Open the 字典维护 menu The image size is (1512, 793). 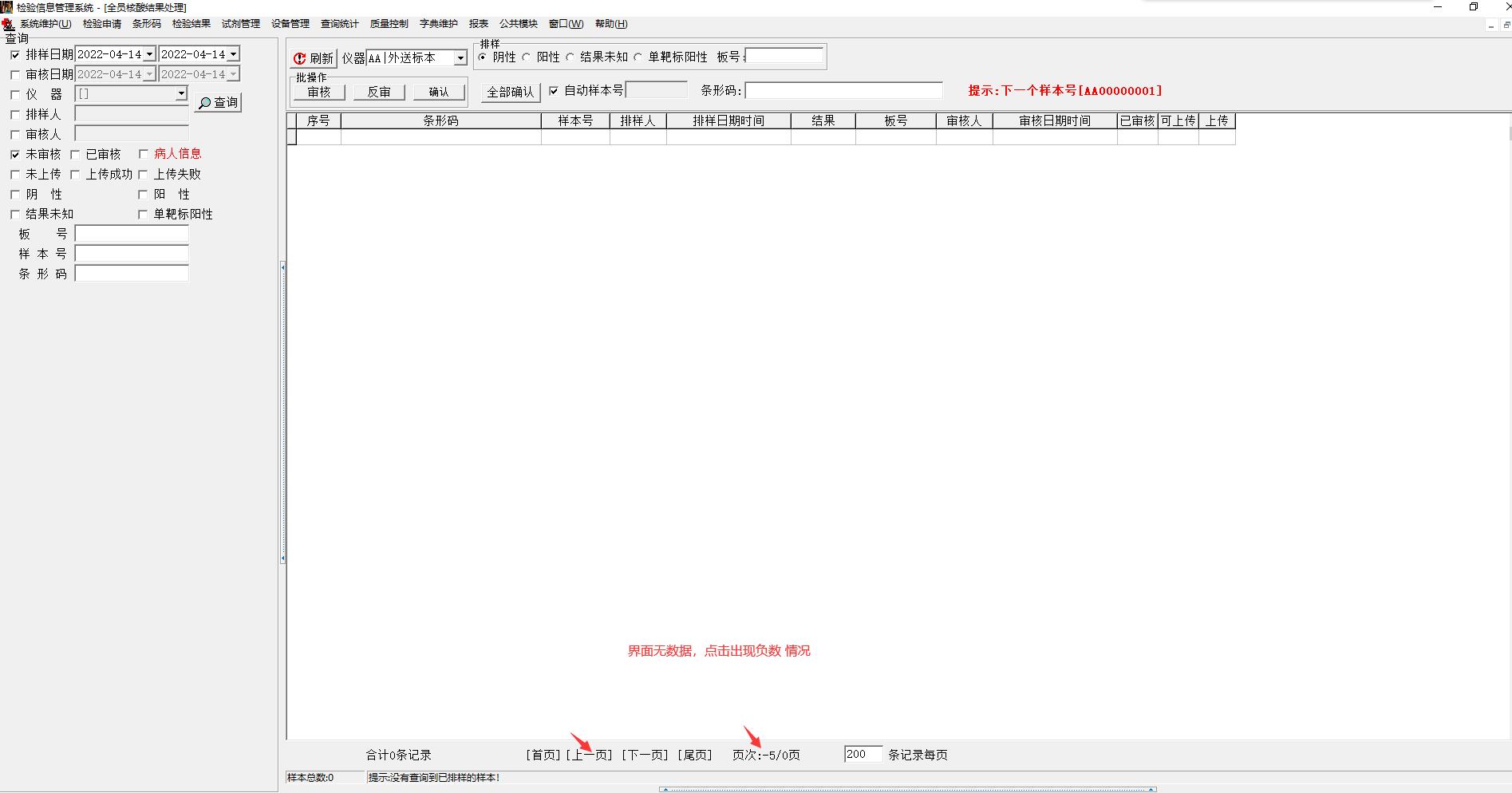pos(439,24)
